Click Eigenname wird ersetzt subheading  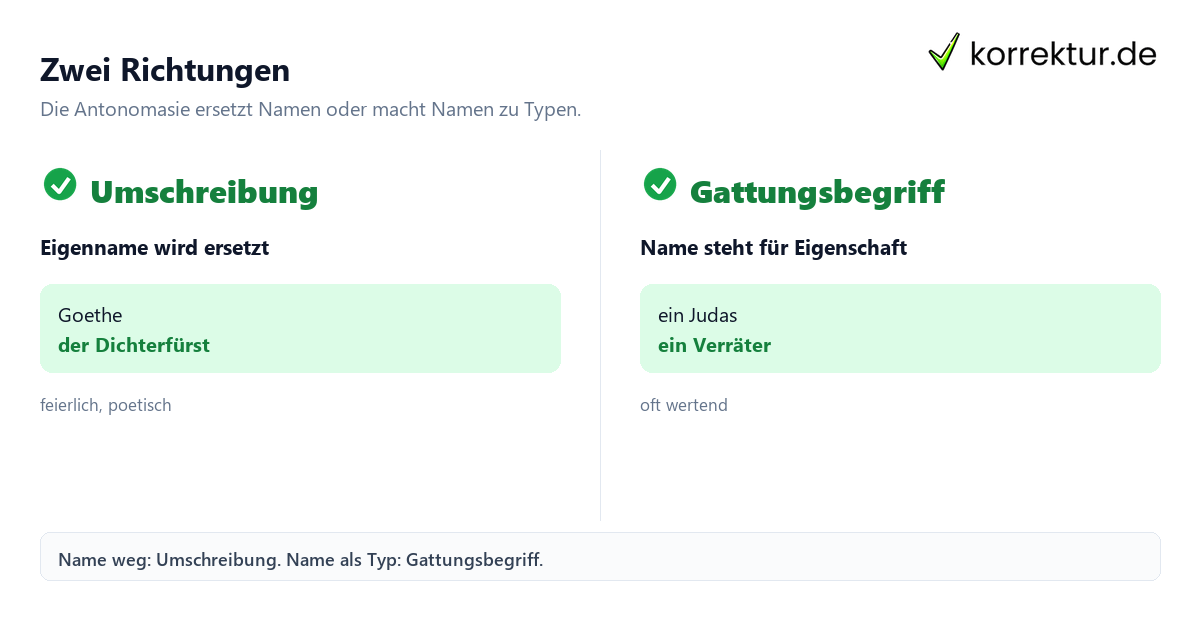tap(154, 248)
